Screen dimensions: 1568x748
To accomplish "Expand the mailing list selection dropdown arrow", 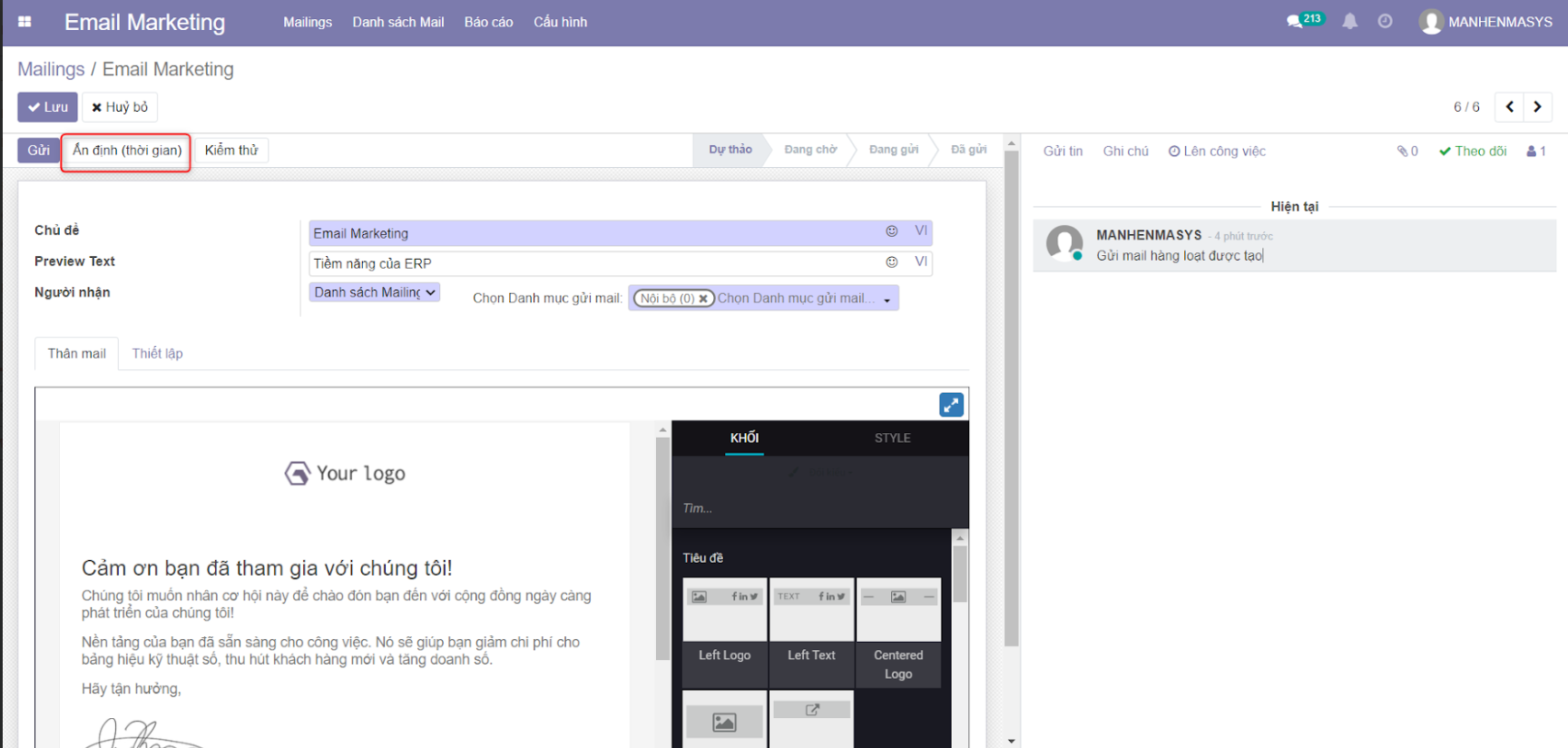I will [x=887, y=300].
